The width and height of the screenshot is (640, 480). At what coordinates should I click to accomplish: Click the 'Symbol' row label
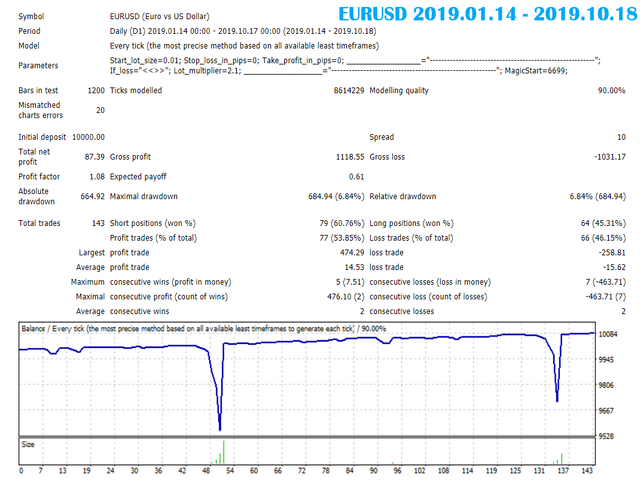(x=31, y=16)
